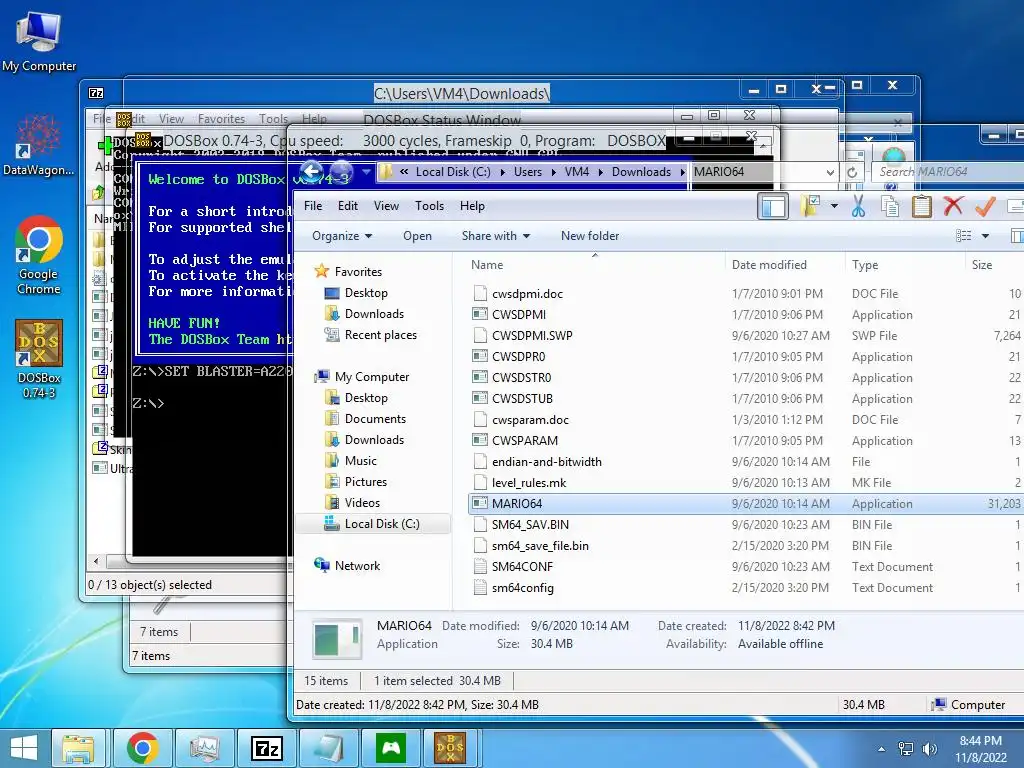
Task: Click the refresh button next to address bar
Action: tap(852, 172)
